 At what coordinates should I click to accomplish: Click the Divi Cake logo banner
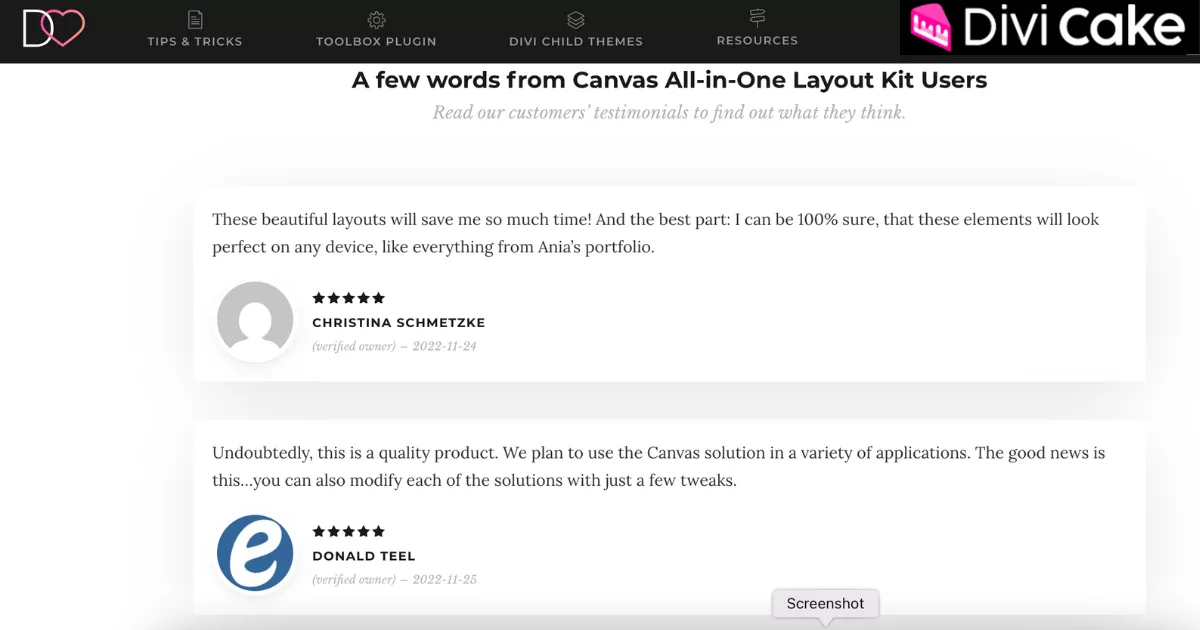[x=1049, y=27]
